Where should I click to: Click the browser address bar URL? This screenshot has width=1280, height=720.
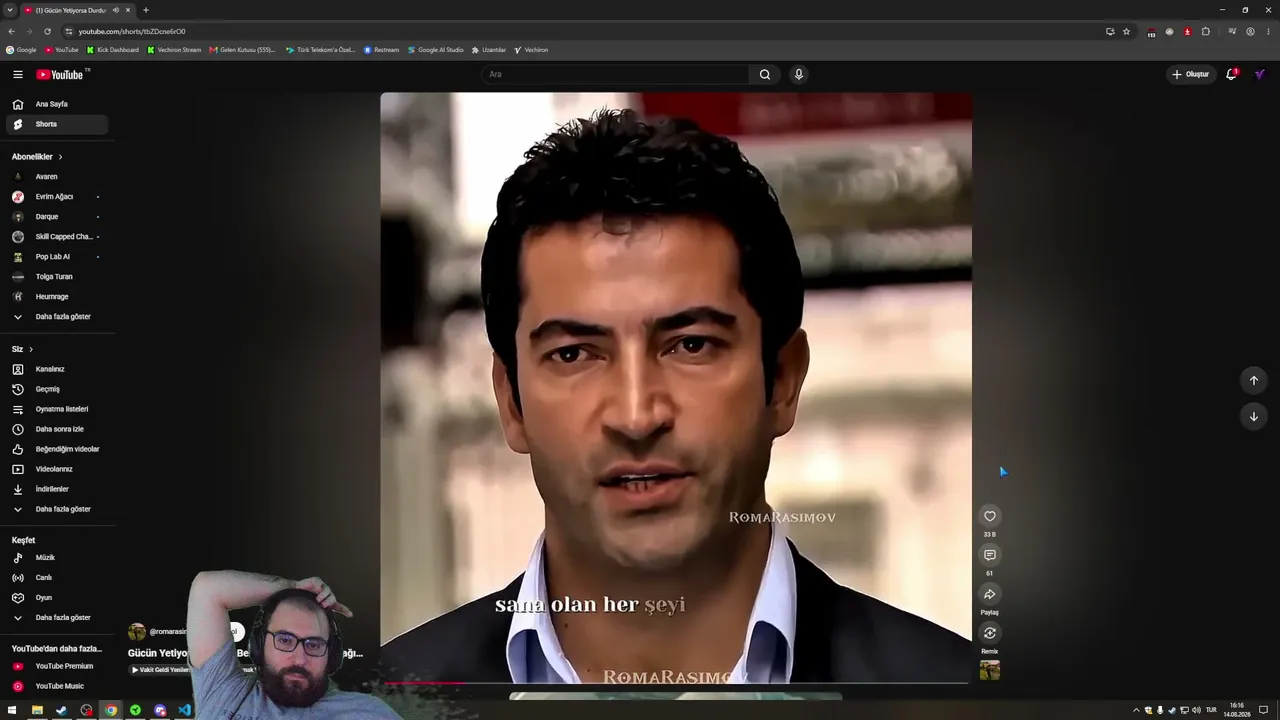(132, 31)
